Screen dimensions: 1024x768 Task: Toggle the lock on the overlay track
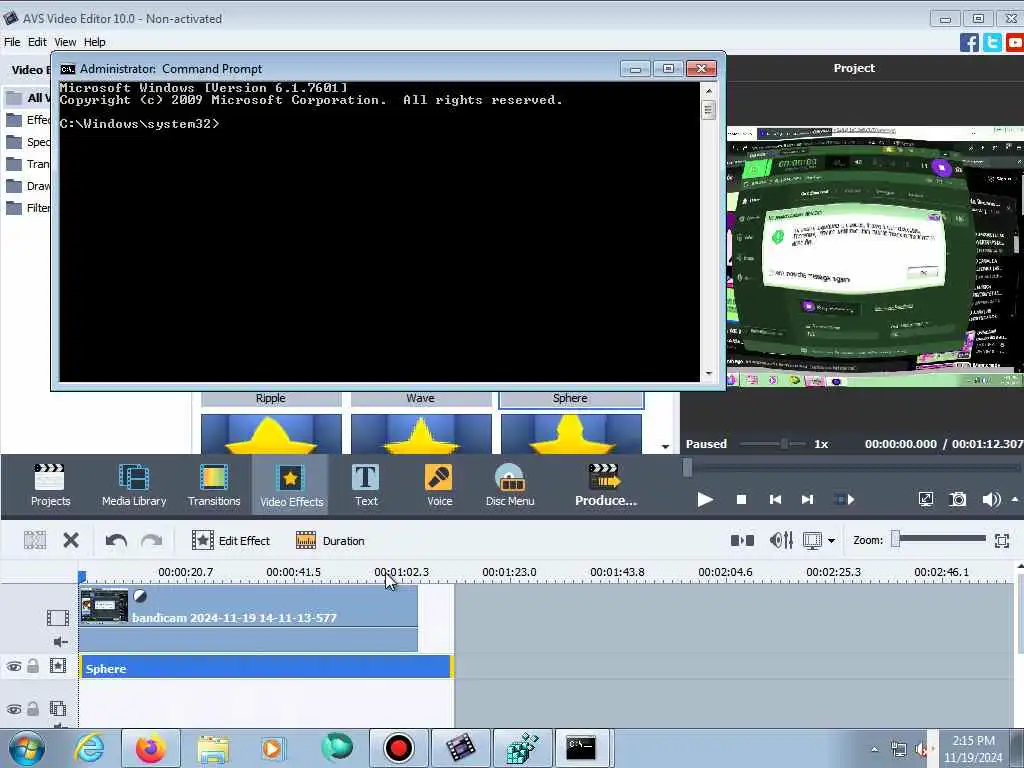point(33,709)
